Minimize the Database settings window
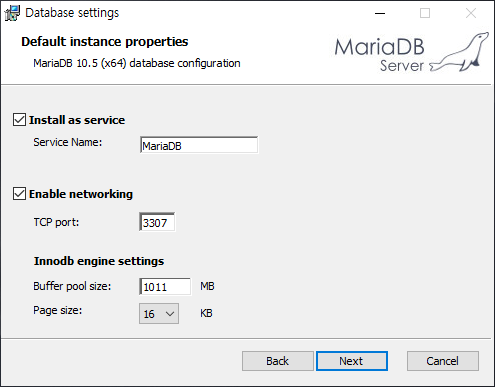Screen dimensions: 495x387 380,13
